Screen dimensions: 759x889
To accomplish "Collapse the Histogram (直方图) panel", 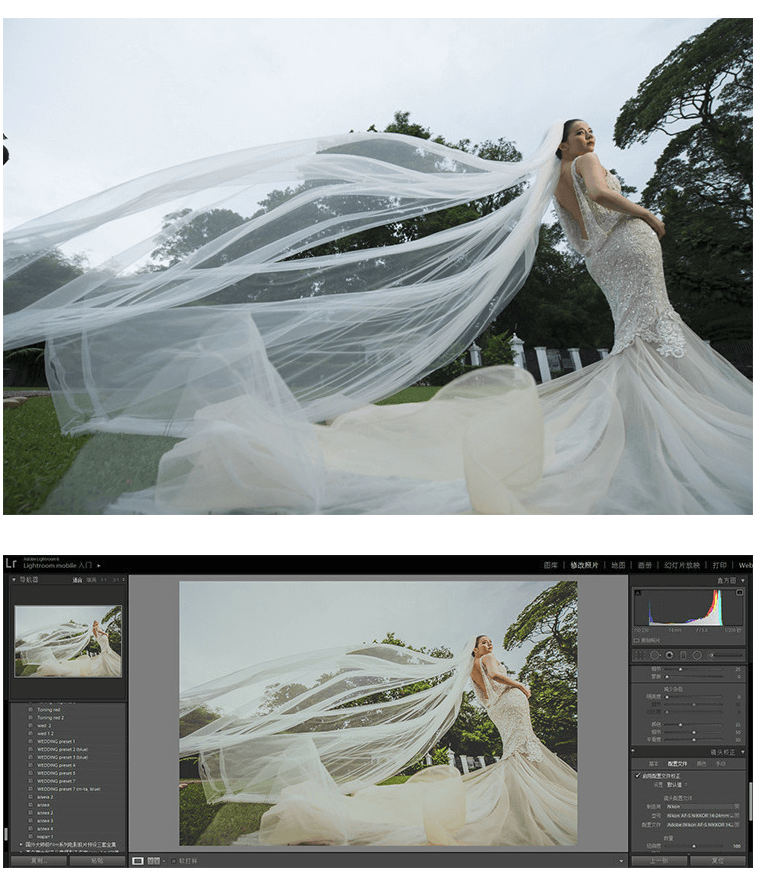I will [743, 581].
